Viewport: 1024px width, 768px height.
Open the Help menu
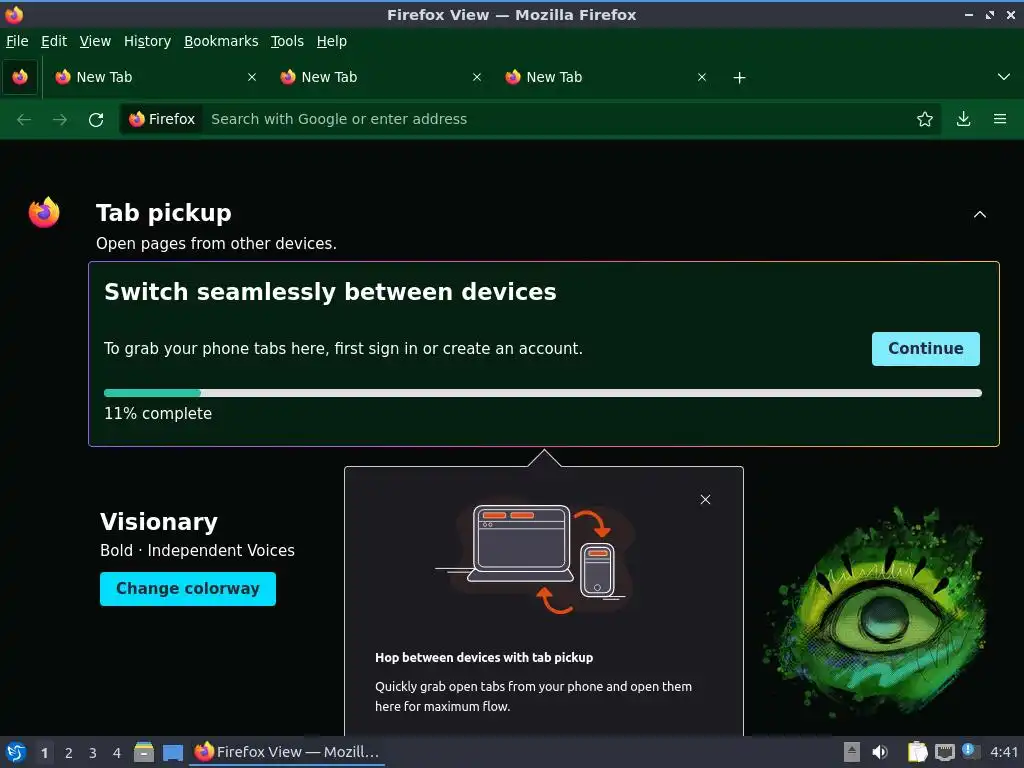pos(332,41)
